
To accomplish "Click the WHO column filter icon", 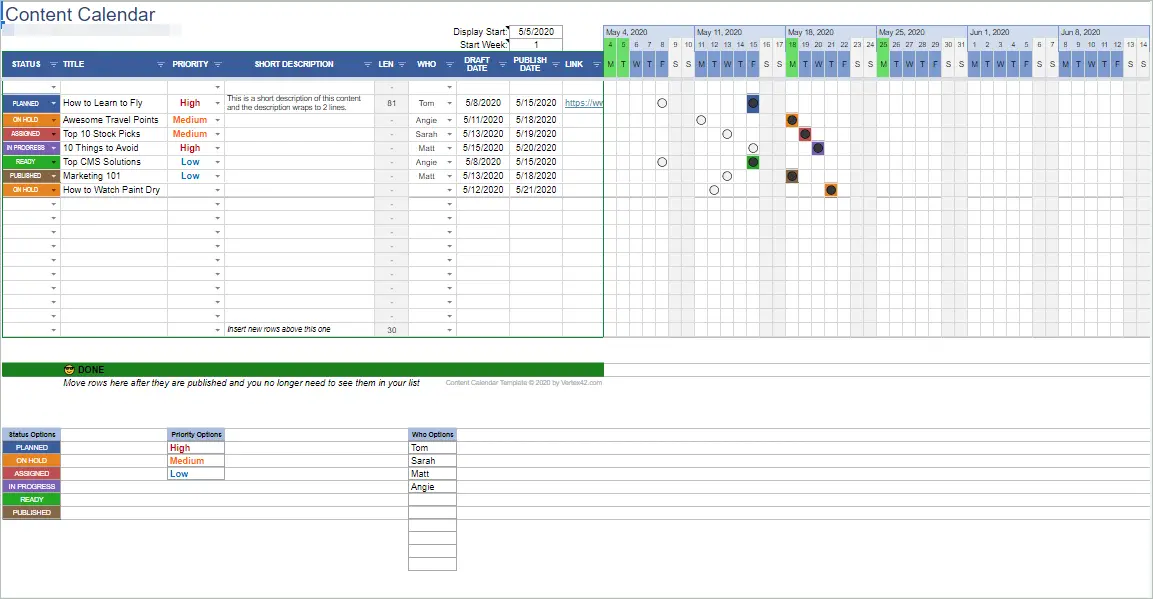I will pyautogui.click(x=447, y=64).
